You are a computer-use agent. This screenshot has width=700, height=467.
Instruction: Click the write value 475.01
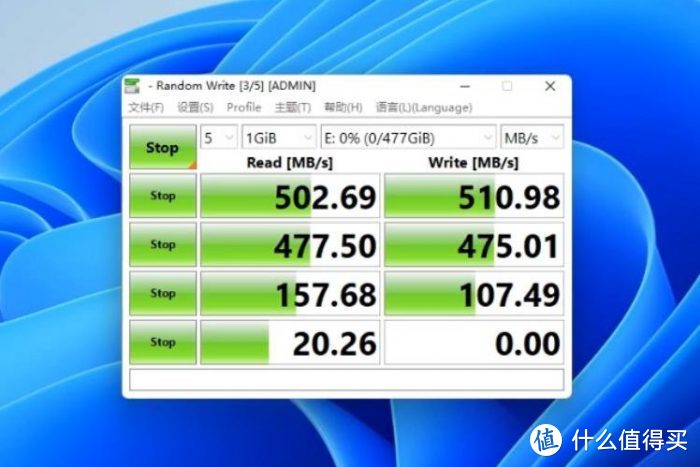[474, 245]
